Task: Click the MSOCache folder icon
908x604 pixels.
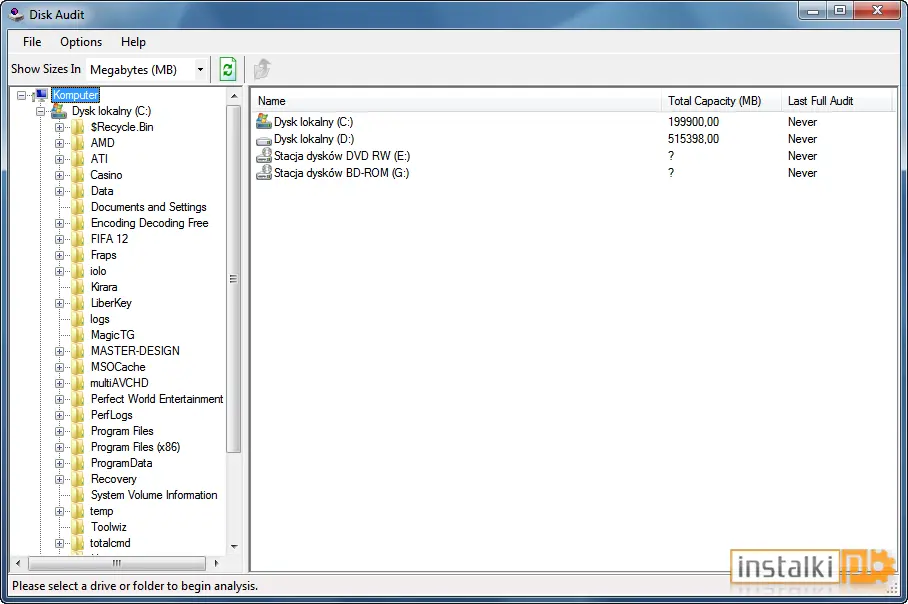Action: tap(78, 367)
